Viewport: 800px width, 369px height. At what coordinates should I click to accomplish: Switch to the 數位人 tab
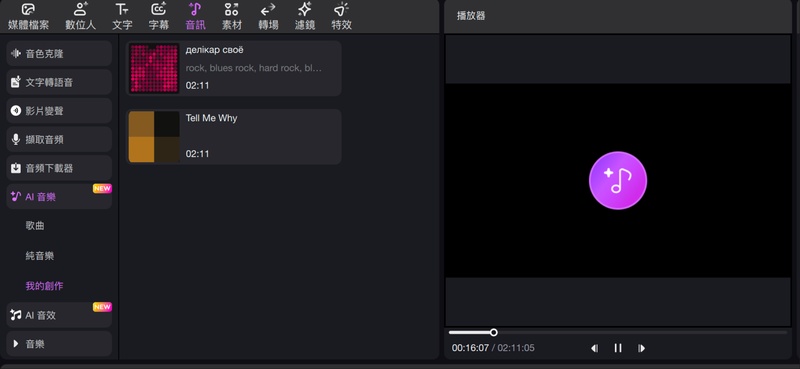pyautogui.click(x=81, y=16)
